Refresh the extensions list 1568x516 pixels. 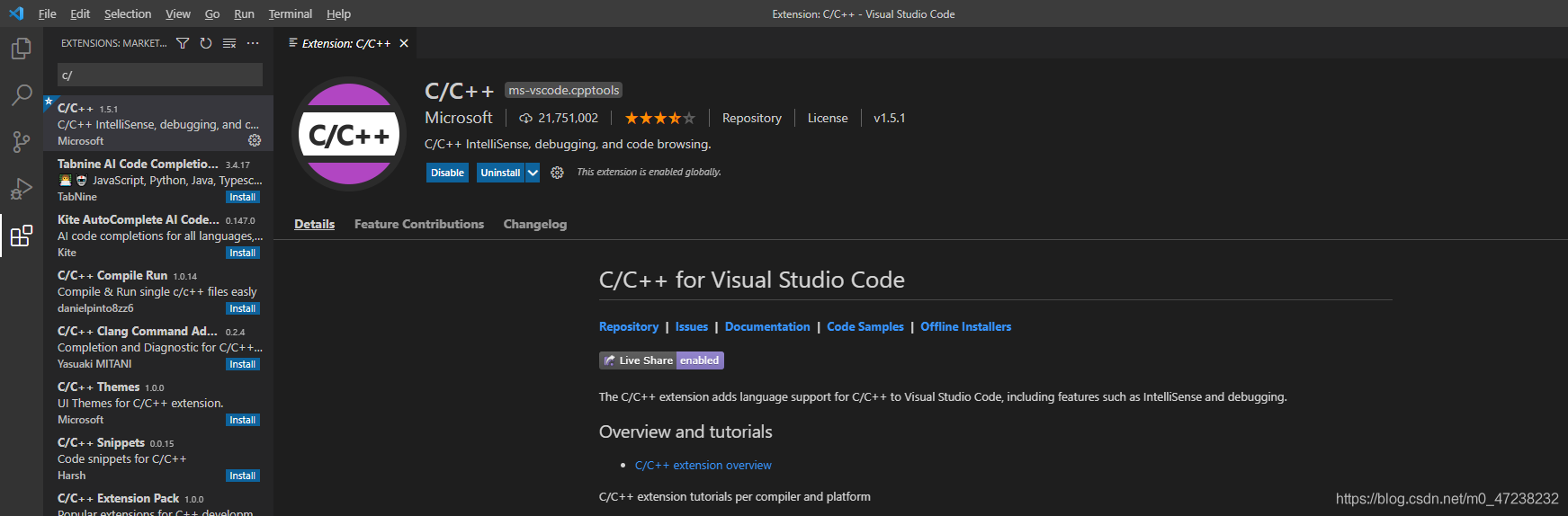206,43
